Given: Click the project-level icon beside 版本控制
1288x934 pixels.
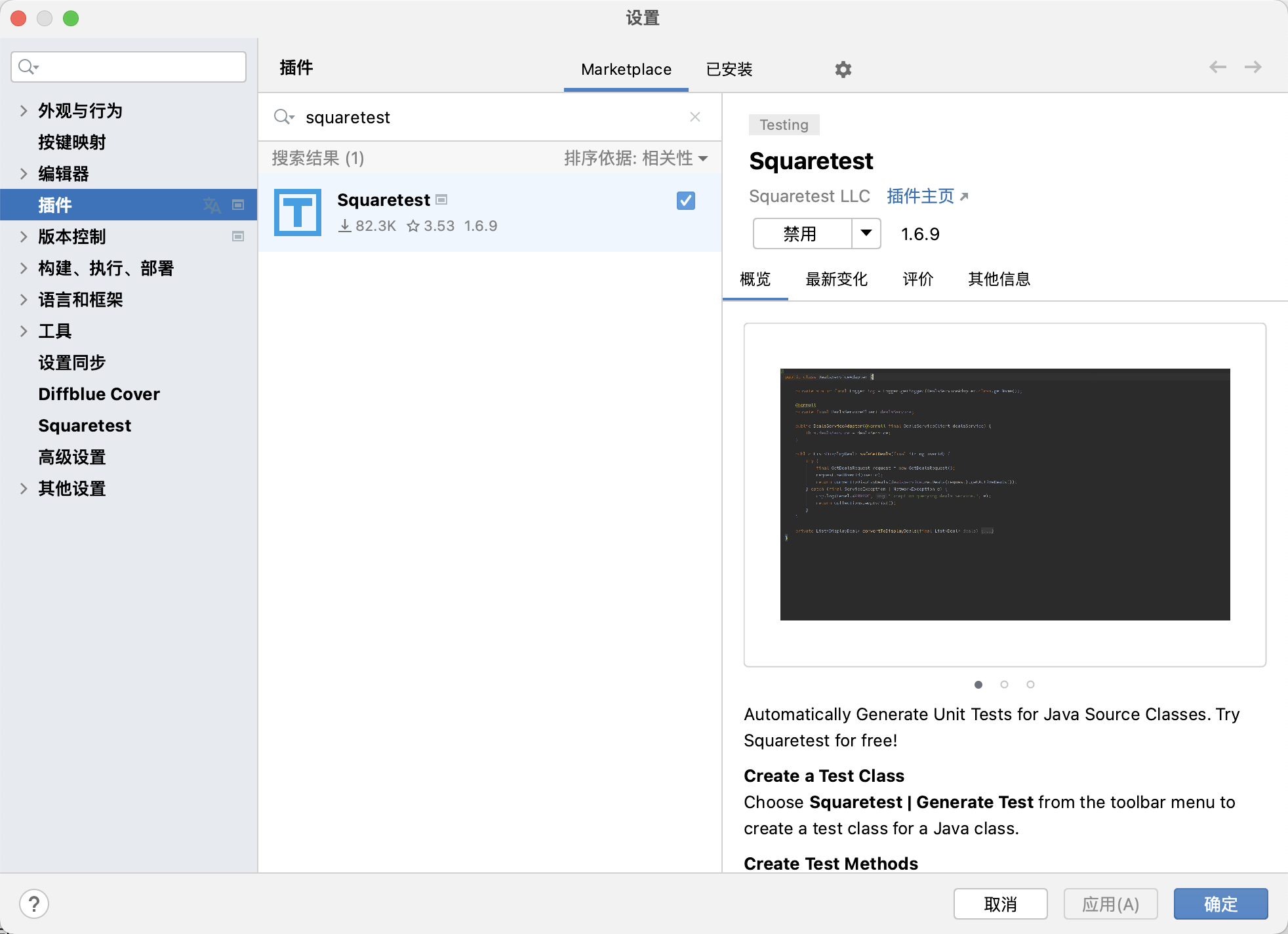Looking at the screenshot, I should click(x=238, y=236).
